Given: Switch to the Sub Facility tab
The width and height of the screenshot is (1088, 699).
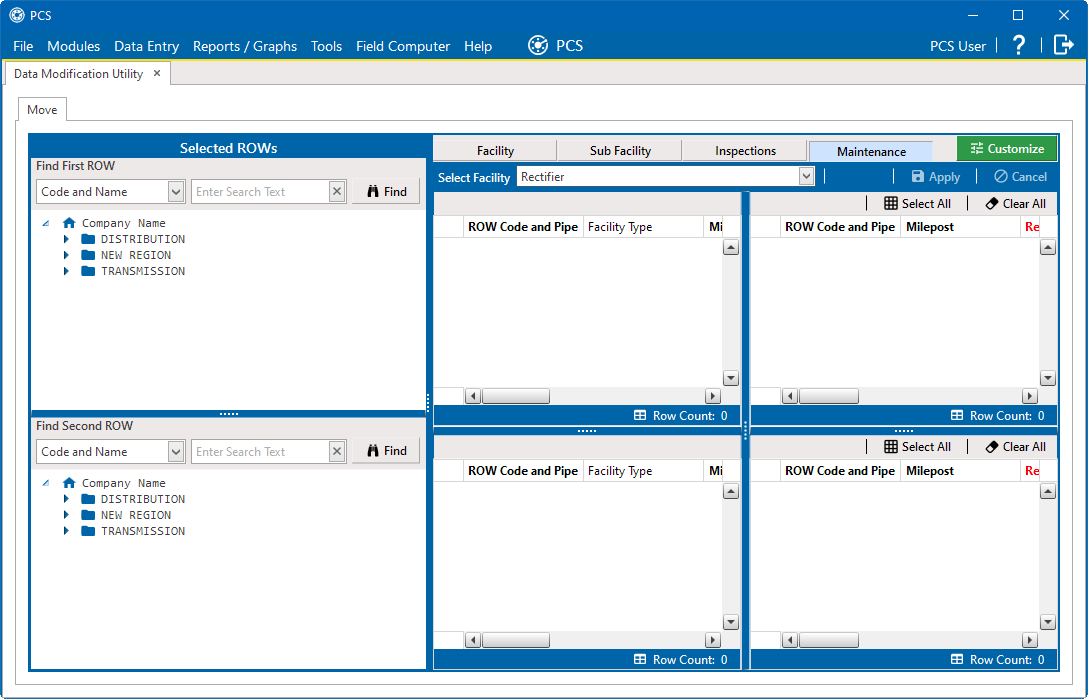Looking at the screenshot, I should click(x=620, y=151).
